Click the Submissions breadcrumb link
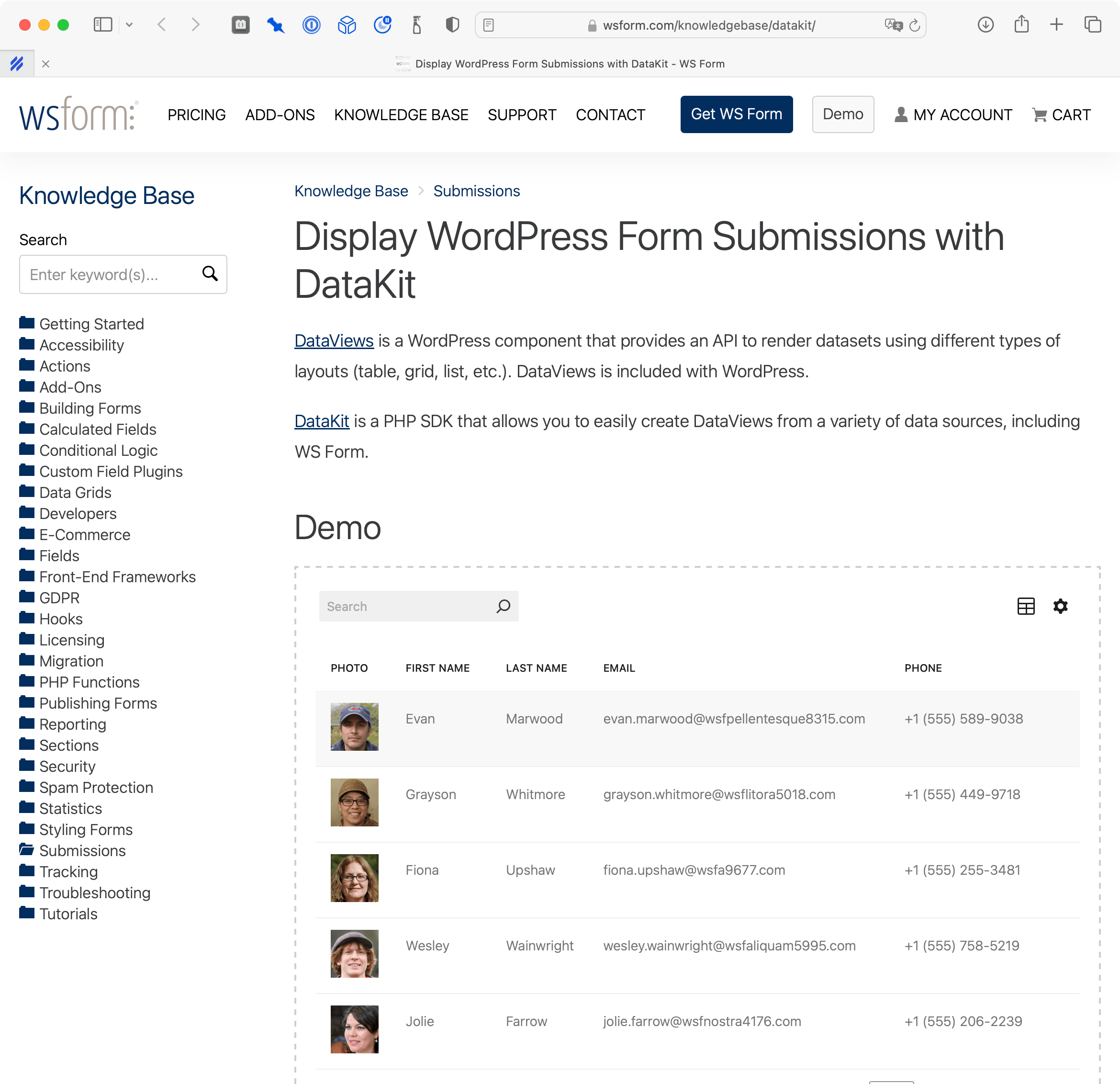The height and width of the screenshot is (1084, 1120). pyautogui.click(x=477, y=191)
